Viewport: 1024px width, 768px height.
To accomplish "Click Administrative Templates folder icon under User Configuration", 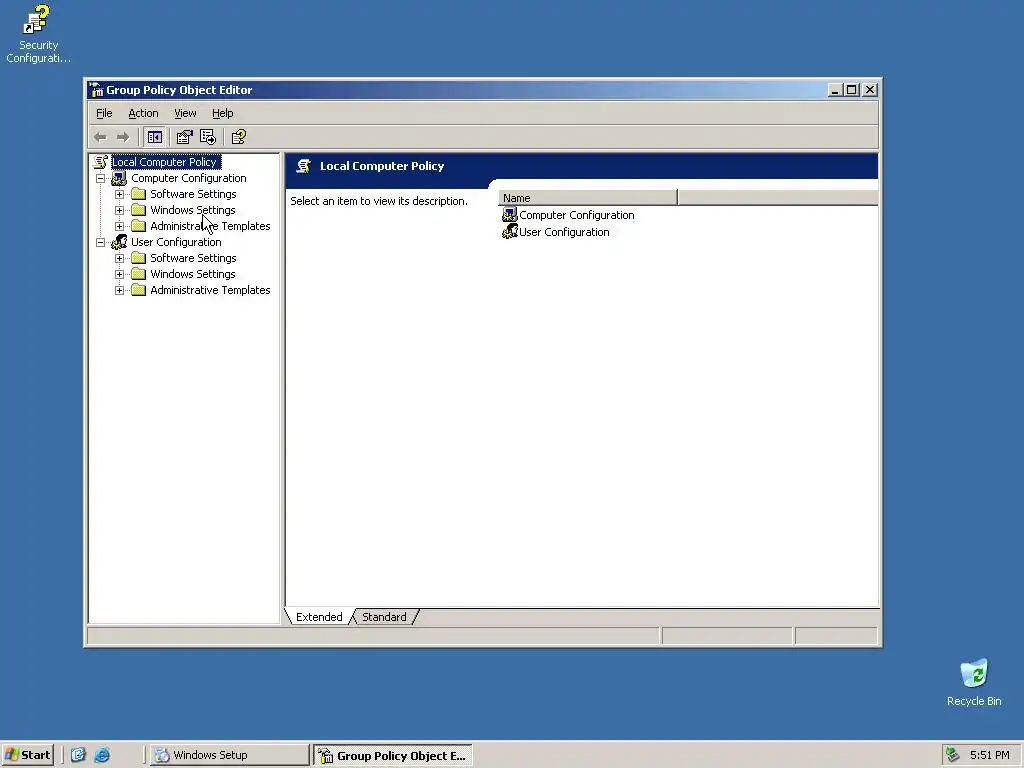I will click(138, 290).
